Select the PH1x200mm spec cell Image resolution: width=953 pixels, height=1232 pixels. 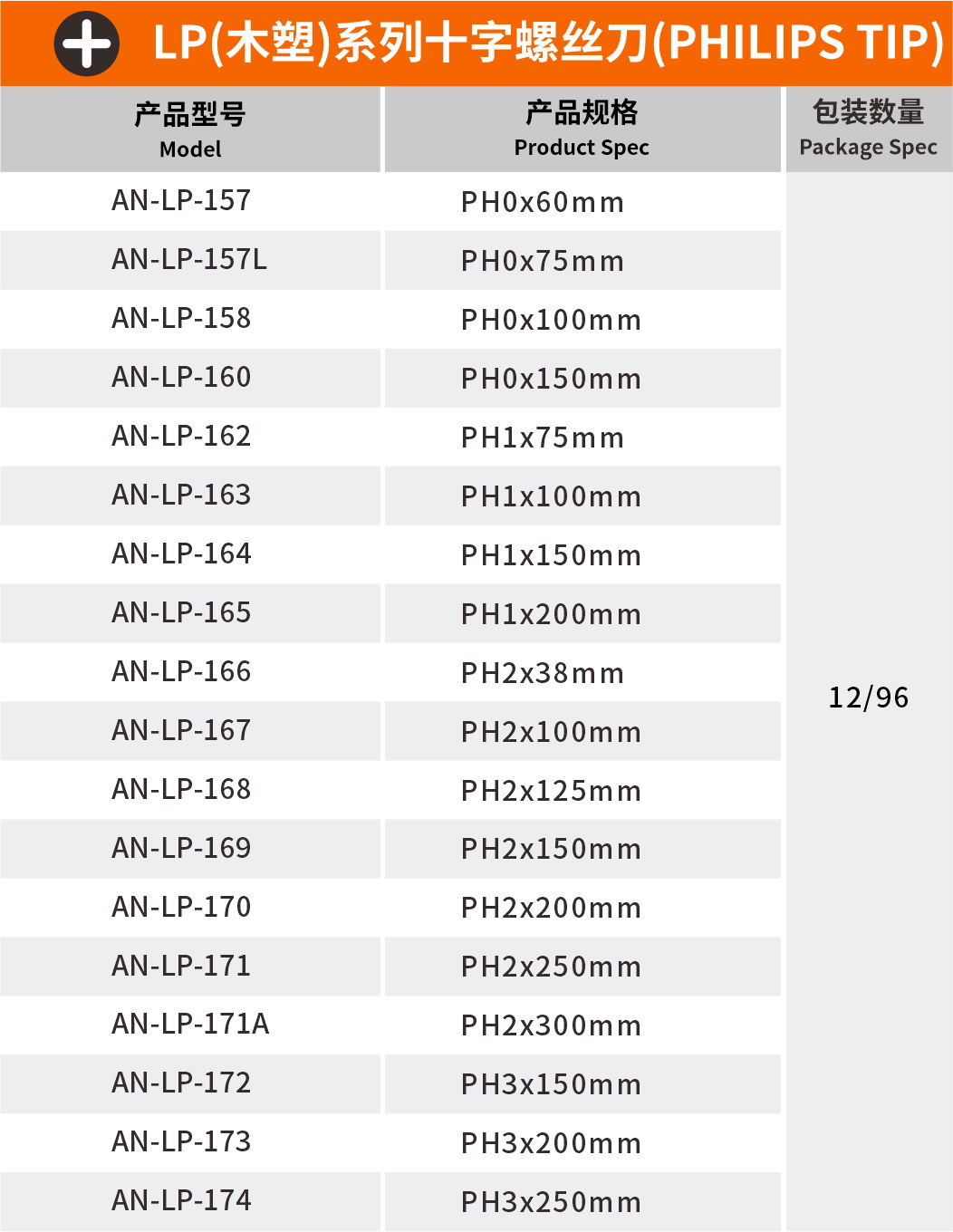point(551,614)
